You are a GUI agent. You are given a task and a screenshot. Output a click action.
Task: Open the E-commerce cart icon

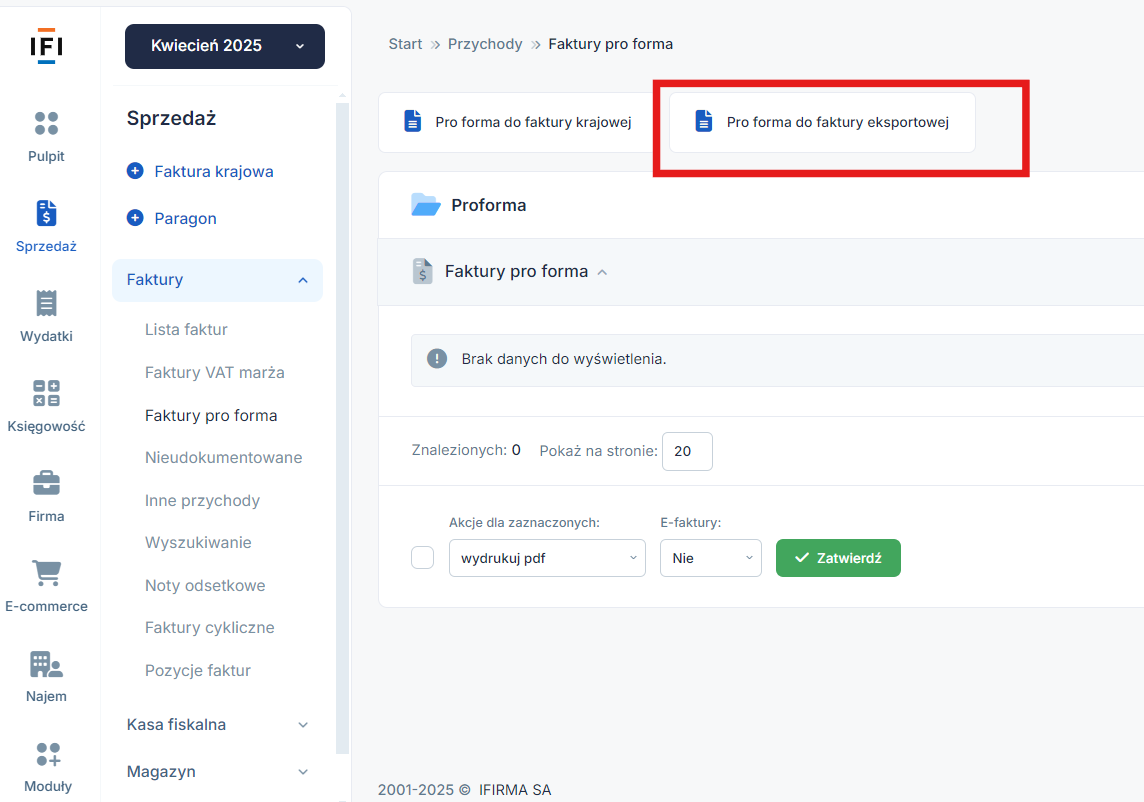coord(46,573)
